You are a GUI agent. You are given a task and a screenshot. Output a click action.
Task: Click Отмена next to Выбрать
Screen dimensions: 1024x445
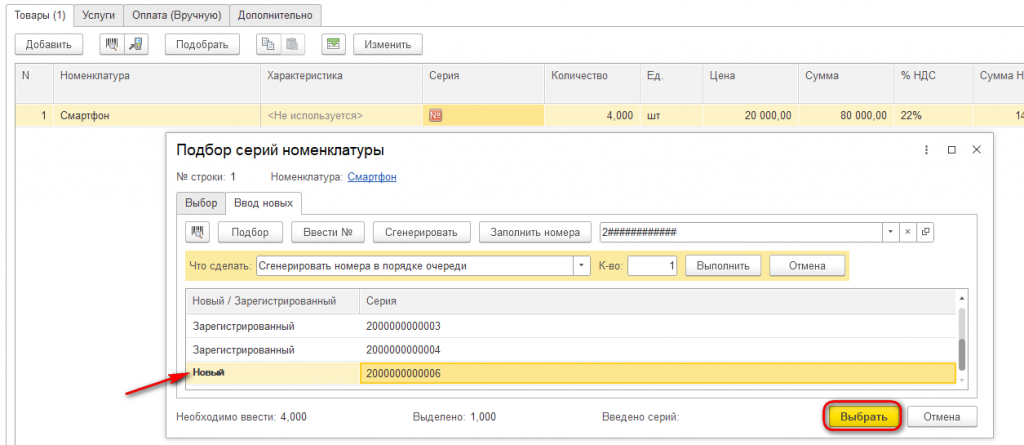tap(942, 416)
